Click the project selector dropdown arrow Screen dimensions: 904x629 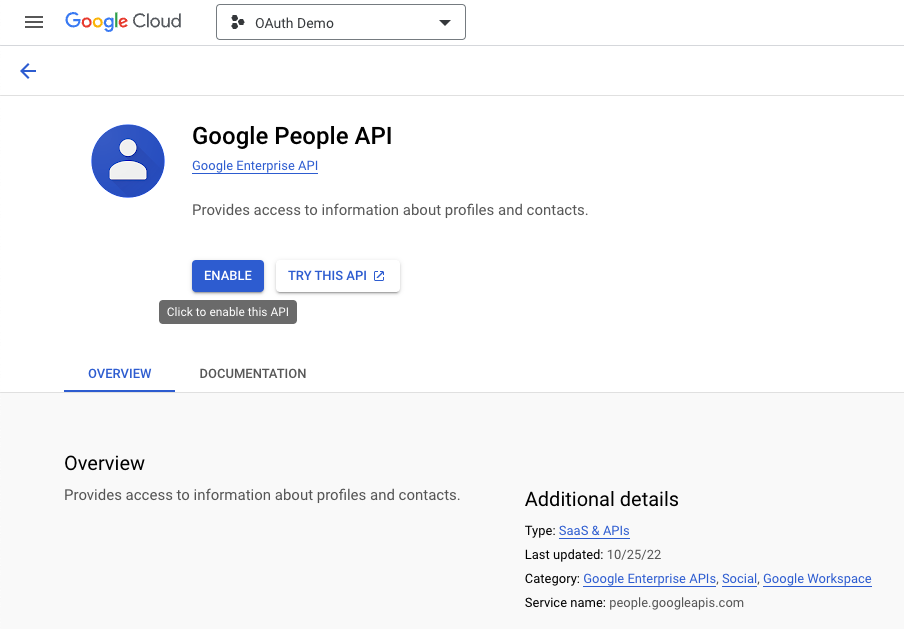click(x=445, y=23)
